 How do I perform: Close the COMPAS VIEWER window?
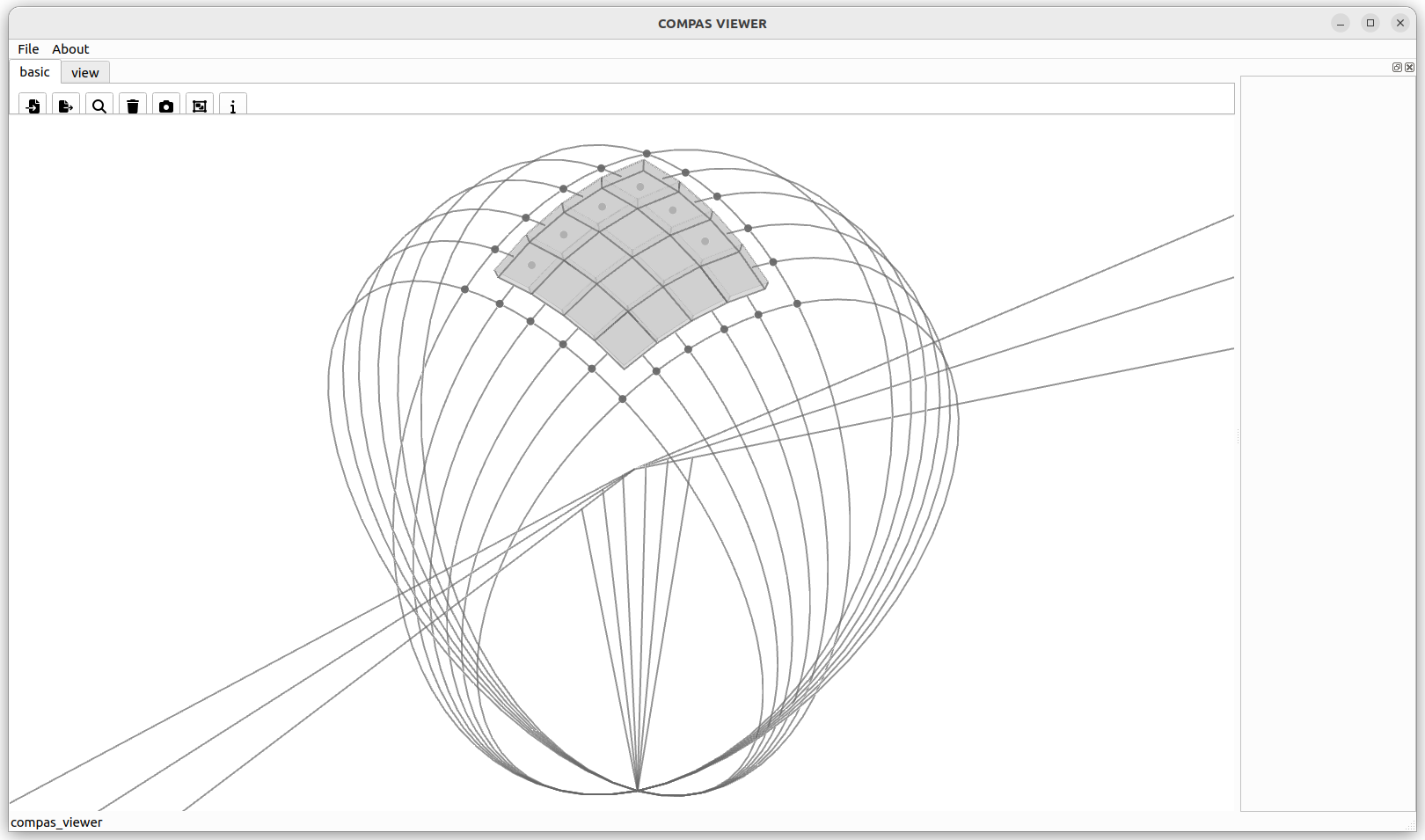pyautogui.click(x=1400, y=24)
